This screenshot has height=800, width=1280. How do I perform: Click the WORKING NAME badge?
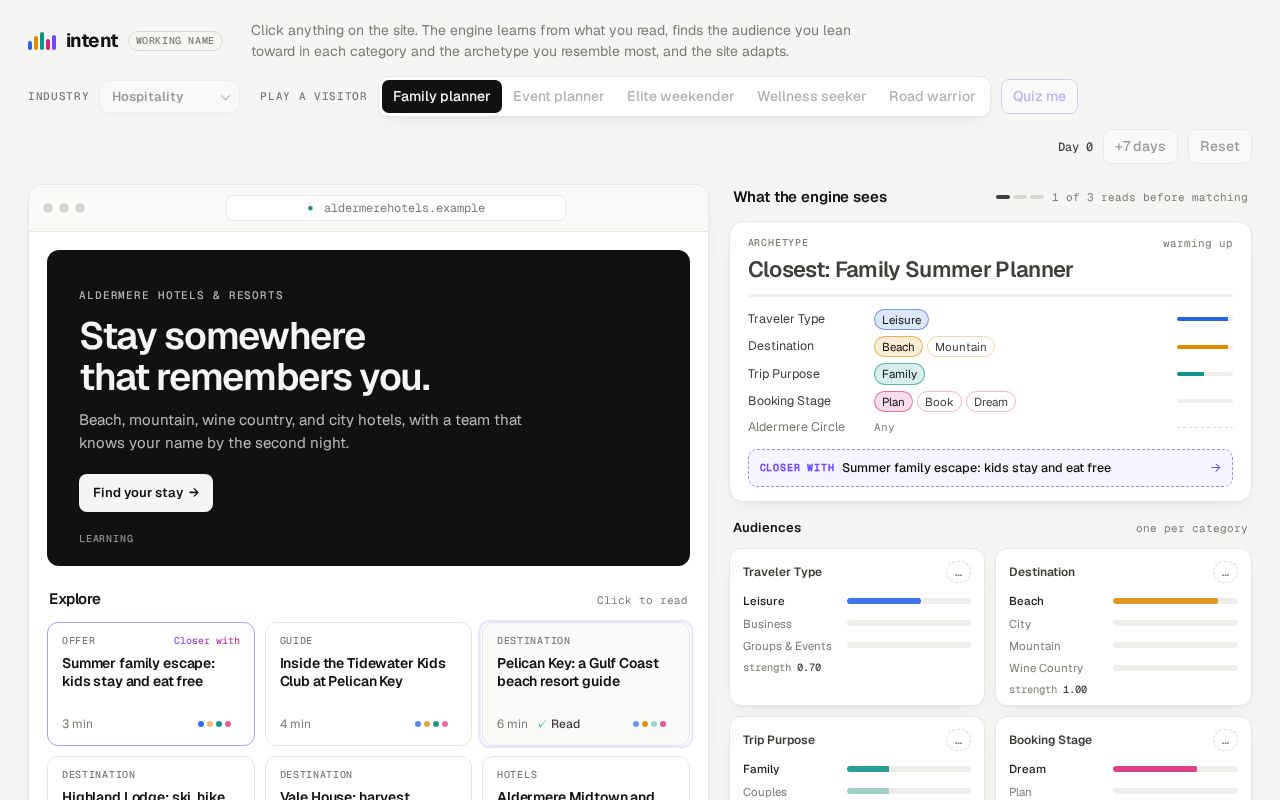tap(175, 41)
